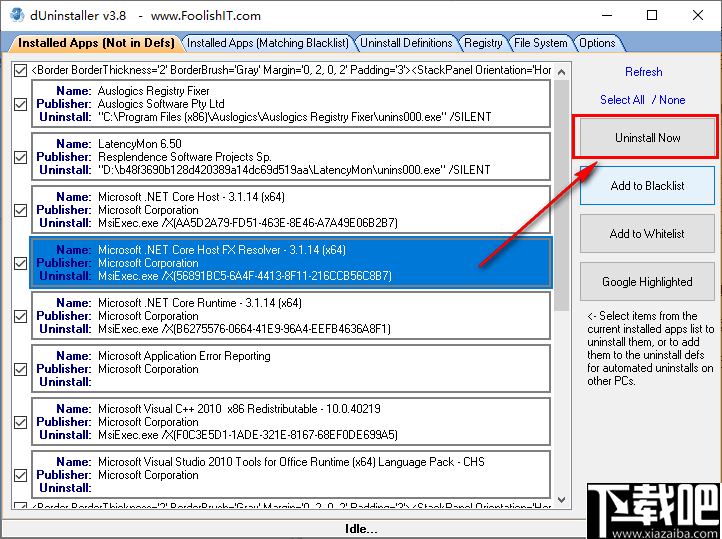
Task: Click the Google Highlighted button
Action: (x=647, y=282)
